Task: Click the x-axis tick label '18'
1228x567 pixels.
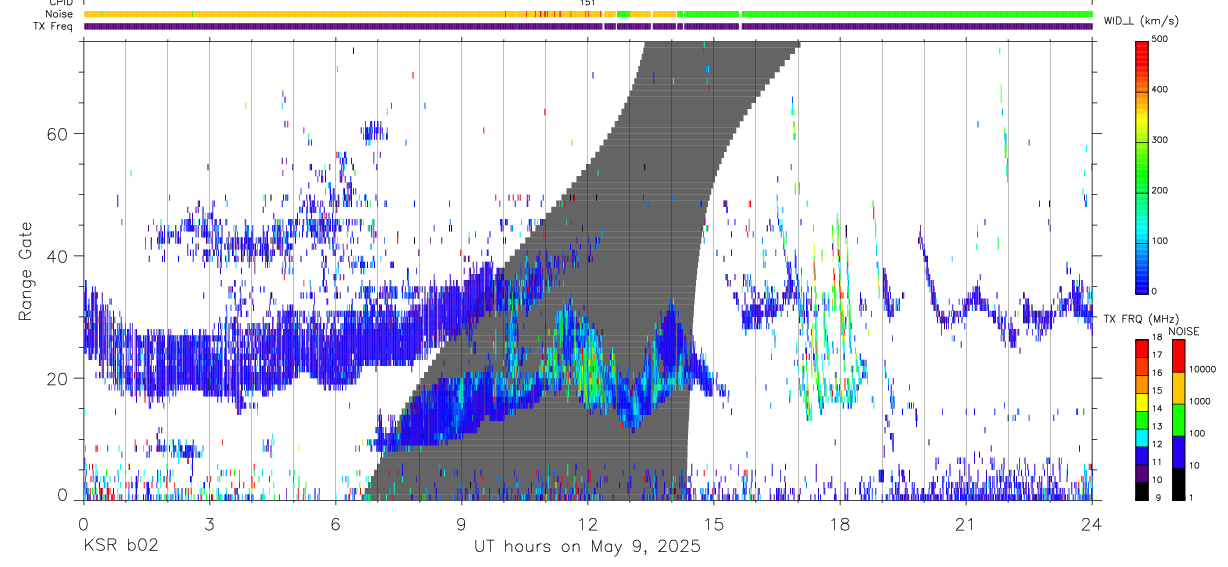Action: click(840, 524)
